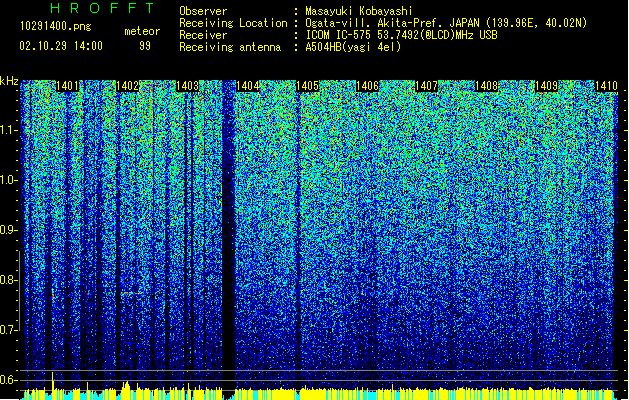
Task: Click the red meteor echo streak near 1402
Action: 132,293
